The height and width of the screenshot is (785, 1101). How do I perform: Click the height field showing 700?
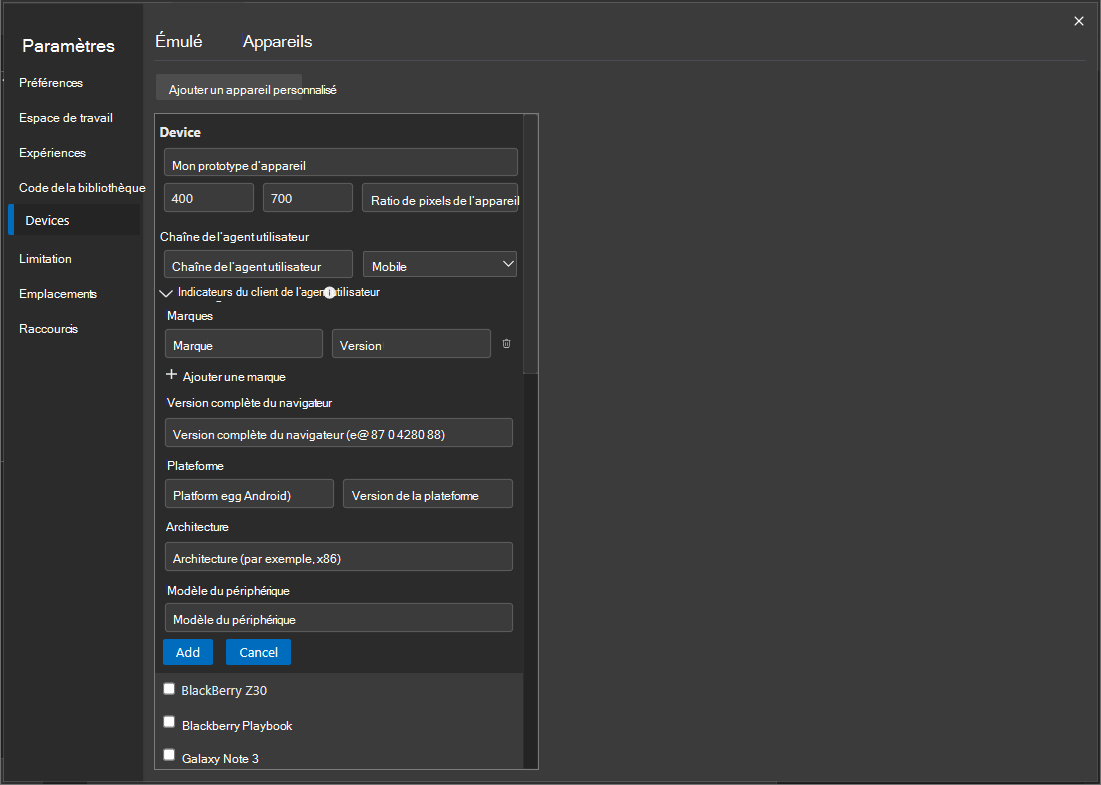tap(308, 198)
